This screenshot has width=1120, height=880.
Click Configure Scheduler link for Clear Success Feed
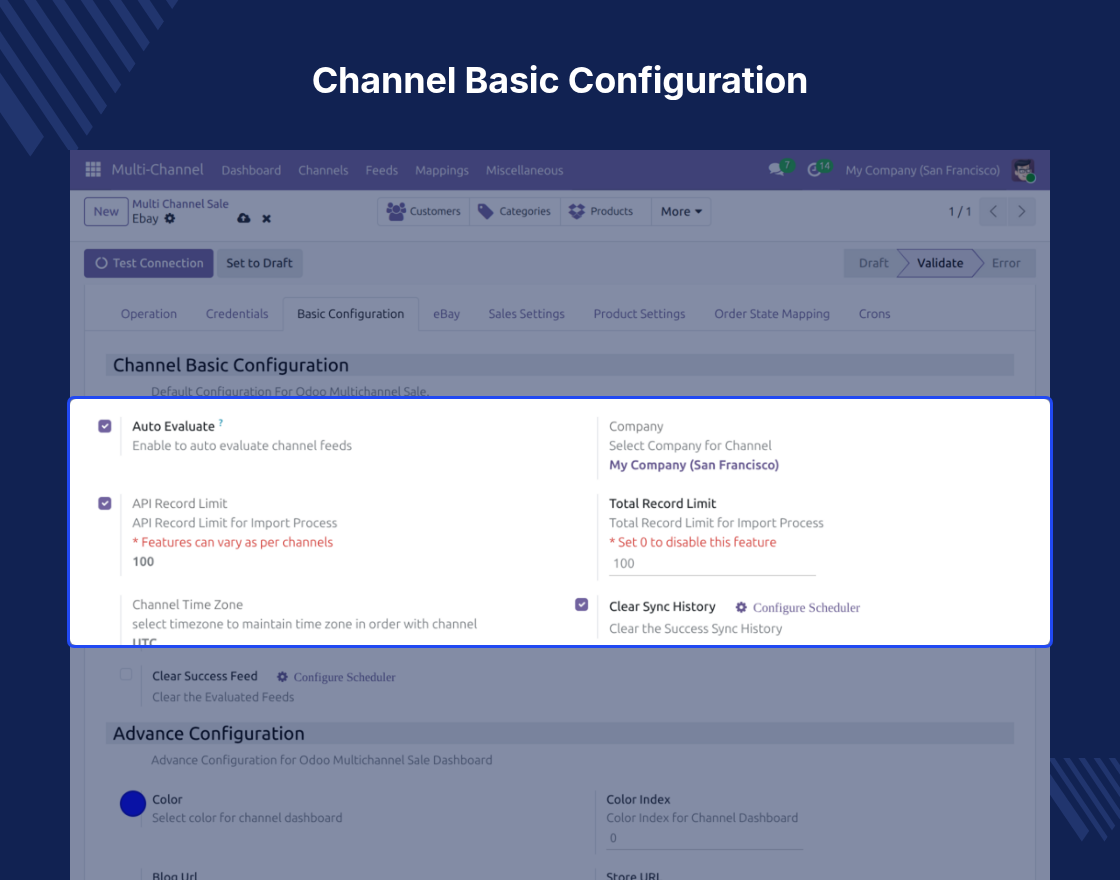coord(344,677)
